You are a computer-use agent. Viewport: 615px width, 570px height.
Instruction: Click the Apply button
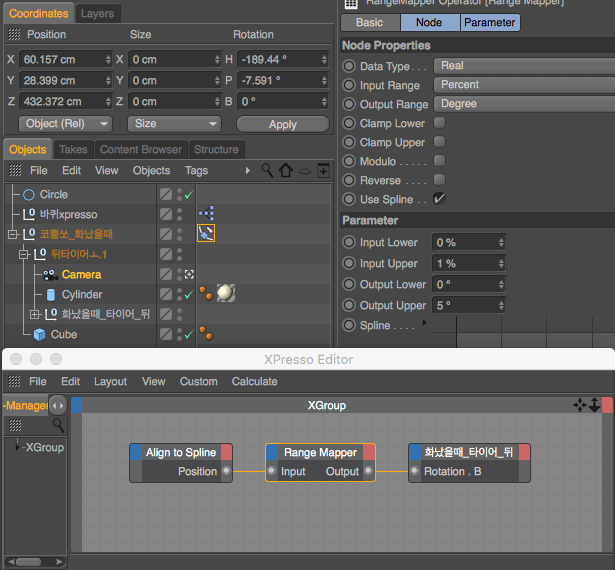click(x=283, y=124)
